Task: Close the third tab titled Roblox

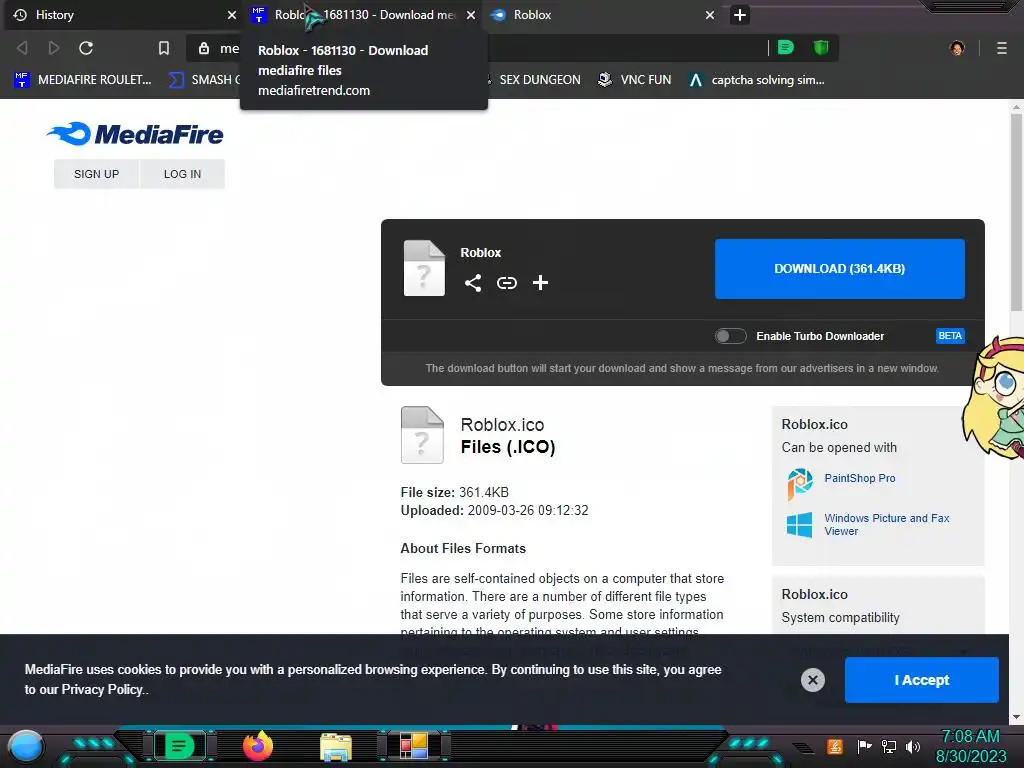Action: coord(710,14)
